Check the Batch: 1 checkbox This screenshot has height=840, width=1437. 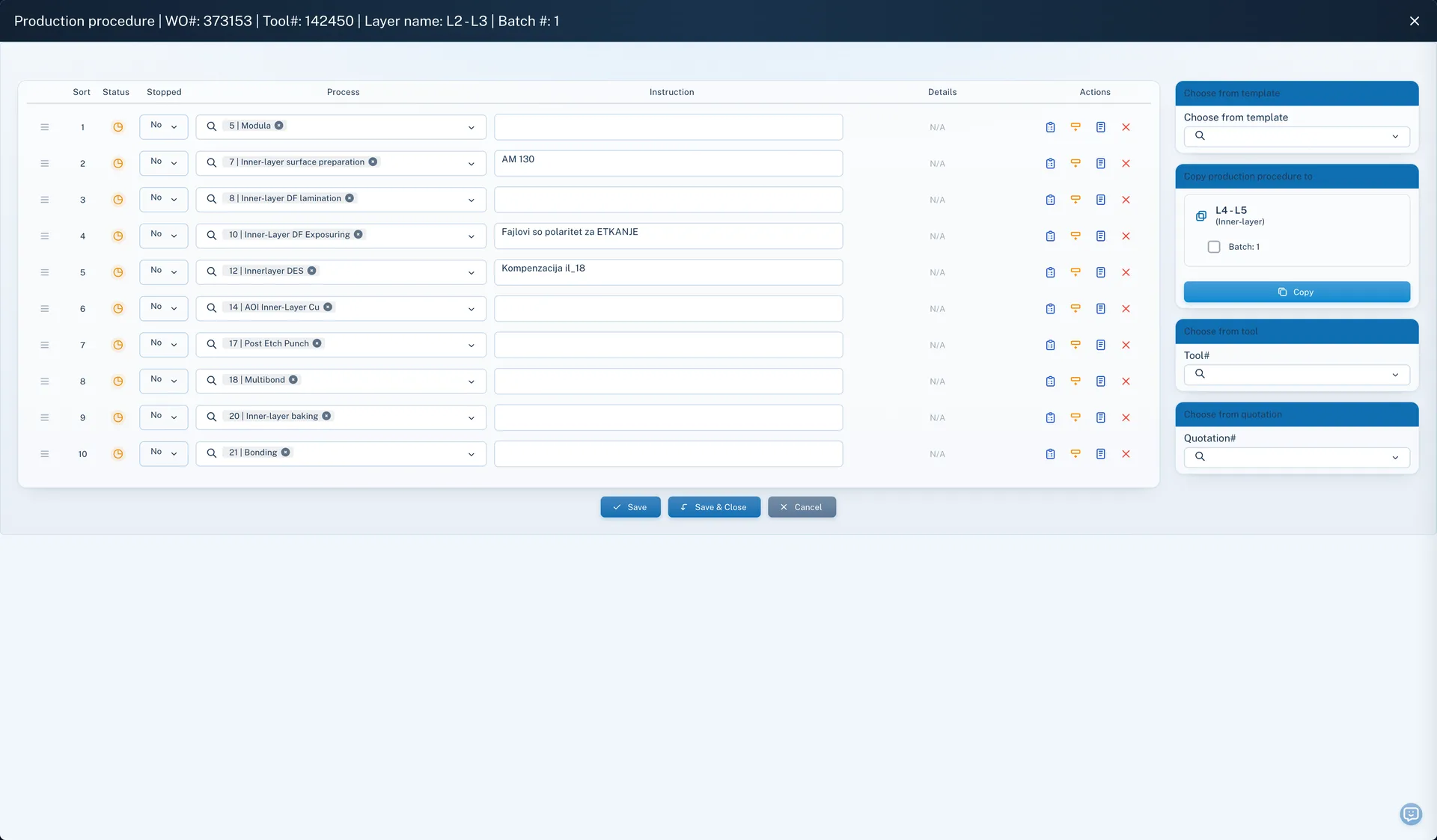pyautogui.click(x=1214, y=247)
